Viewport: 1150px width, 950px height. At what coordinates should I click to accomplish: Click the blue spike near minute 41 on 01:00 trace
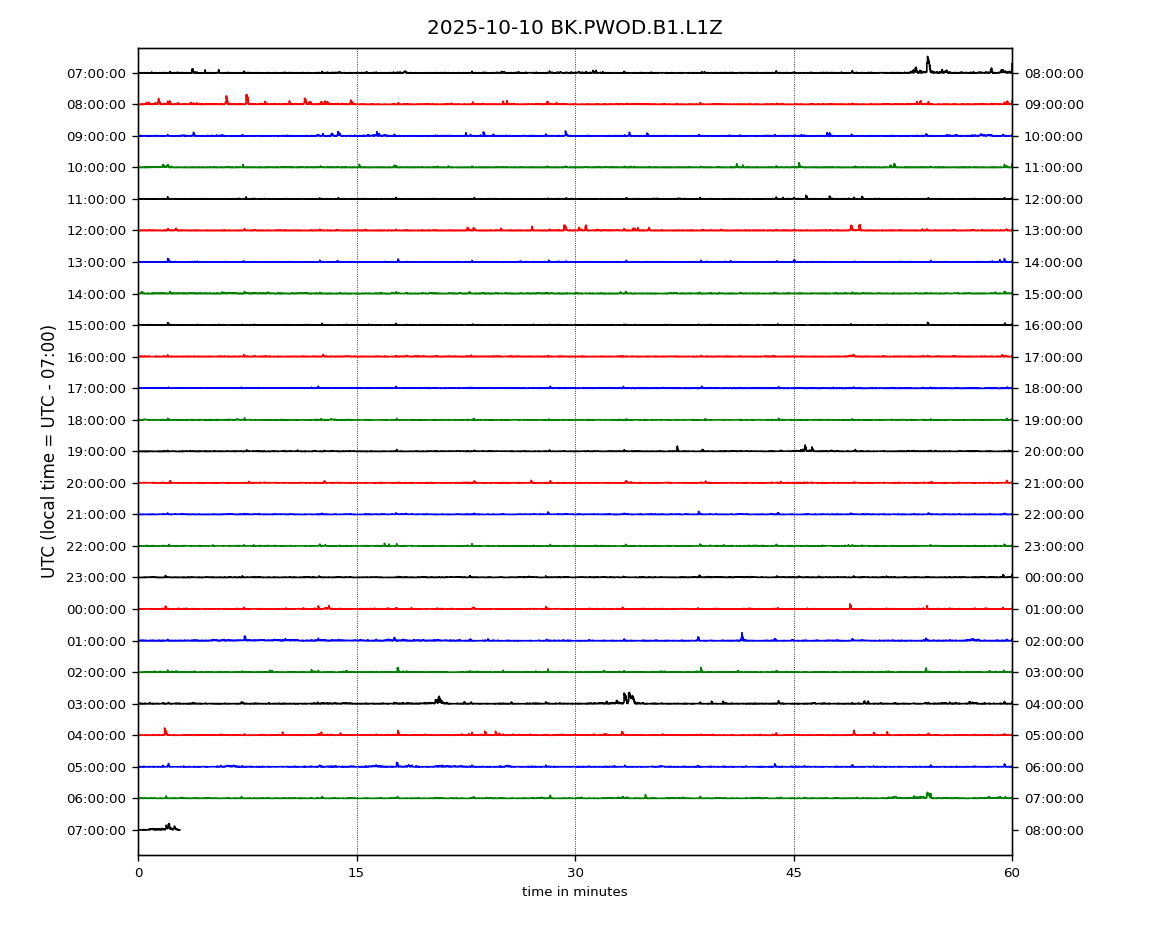click(x=741, y=636)
